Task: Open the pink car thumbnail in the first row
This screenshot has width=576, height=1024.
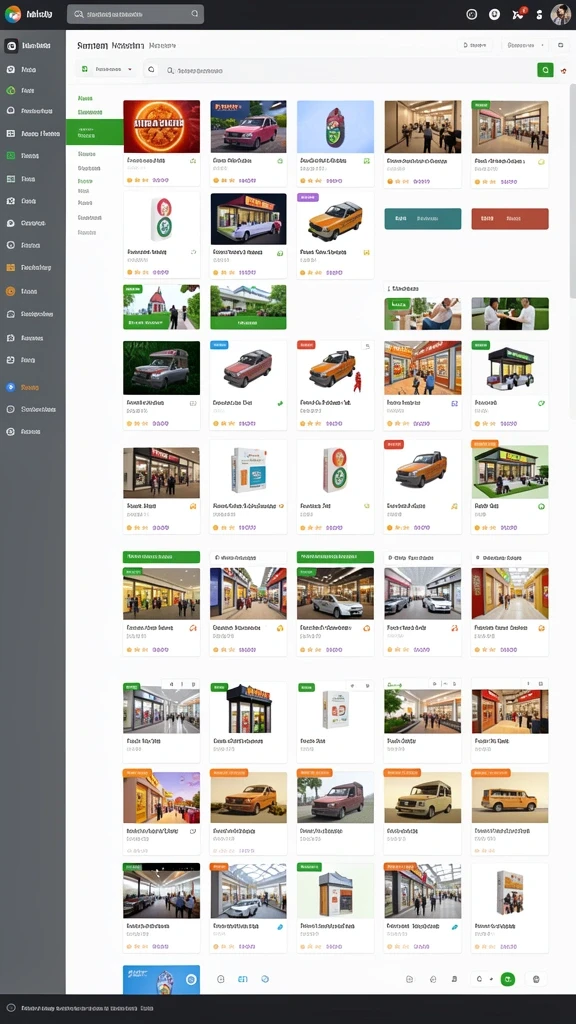Action: [248, 127]
